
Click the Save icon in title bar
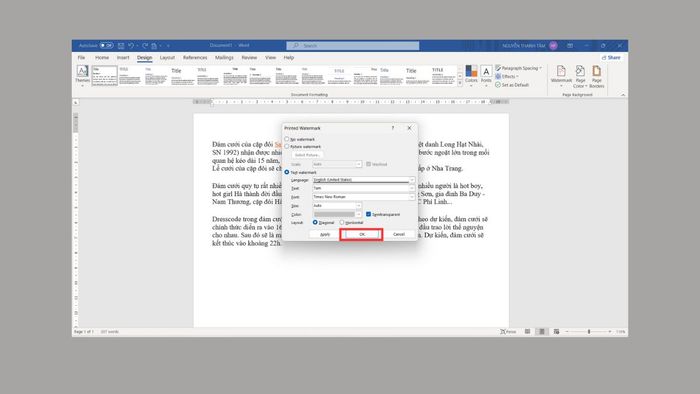tap(121, 46)
